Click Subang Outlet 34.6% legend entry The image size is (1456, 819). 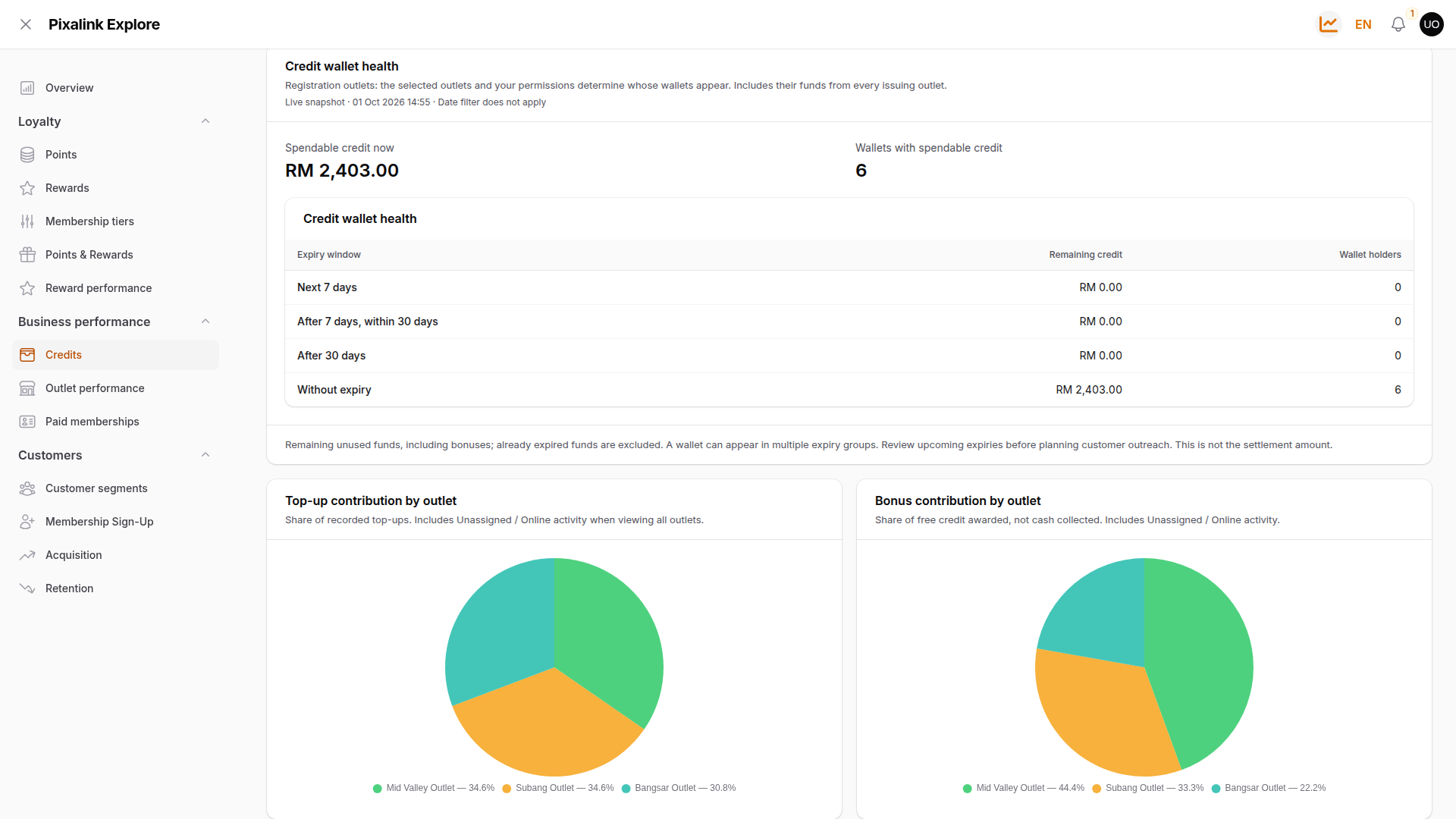(558, 788)
